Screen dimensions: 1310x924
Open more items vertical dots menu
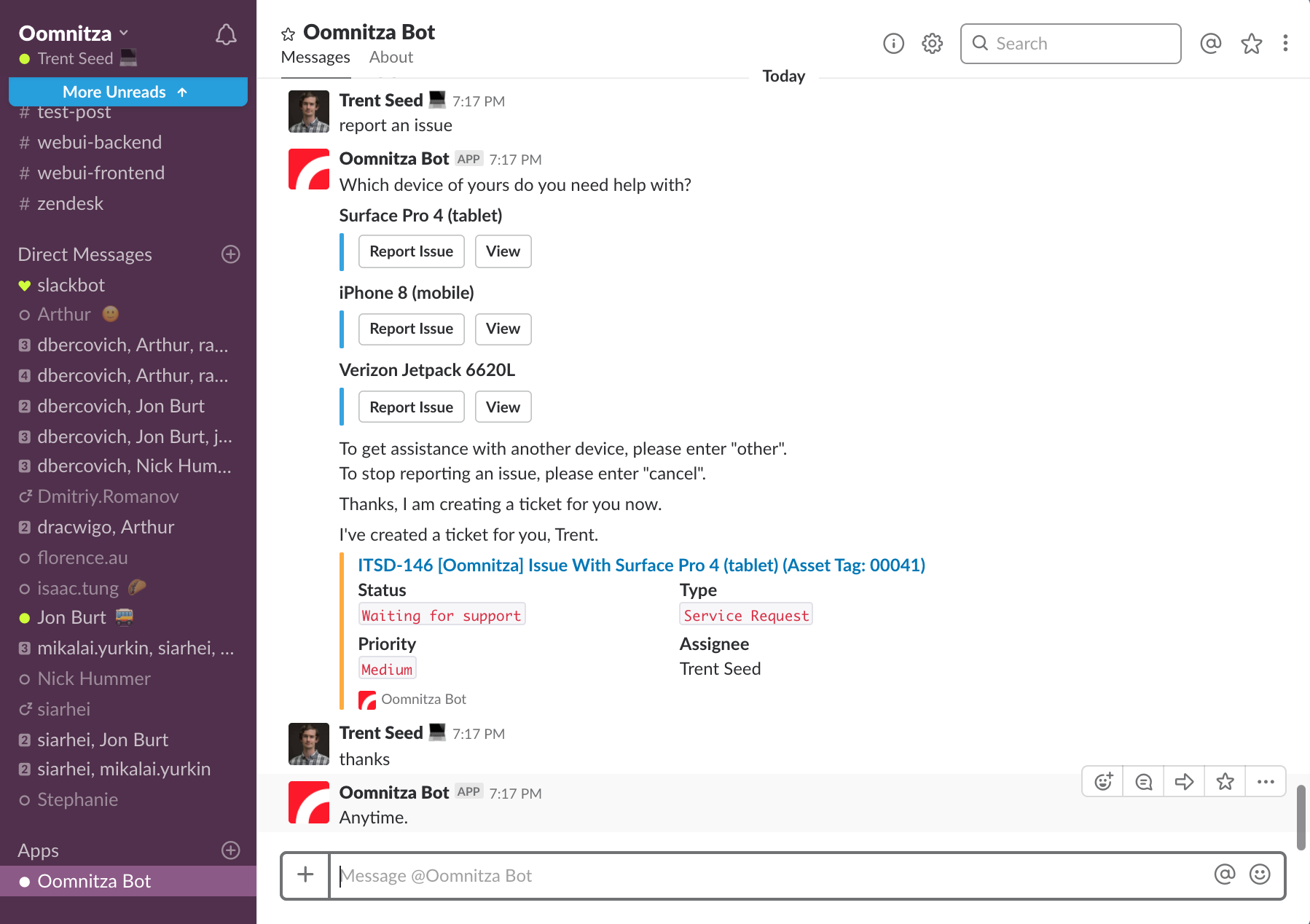click(x=1285, y=44)
